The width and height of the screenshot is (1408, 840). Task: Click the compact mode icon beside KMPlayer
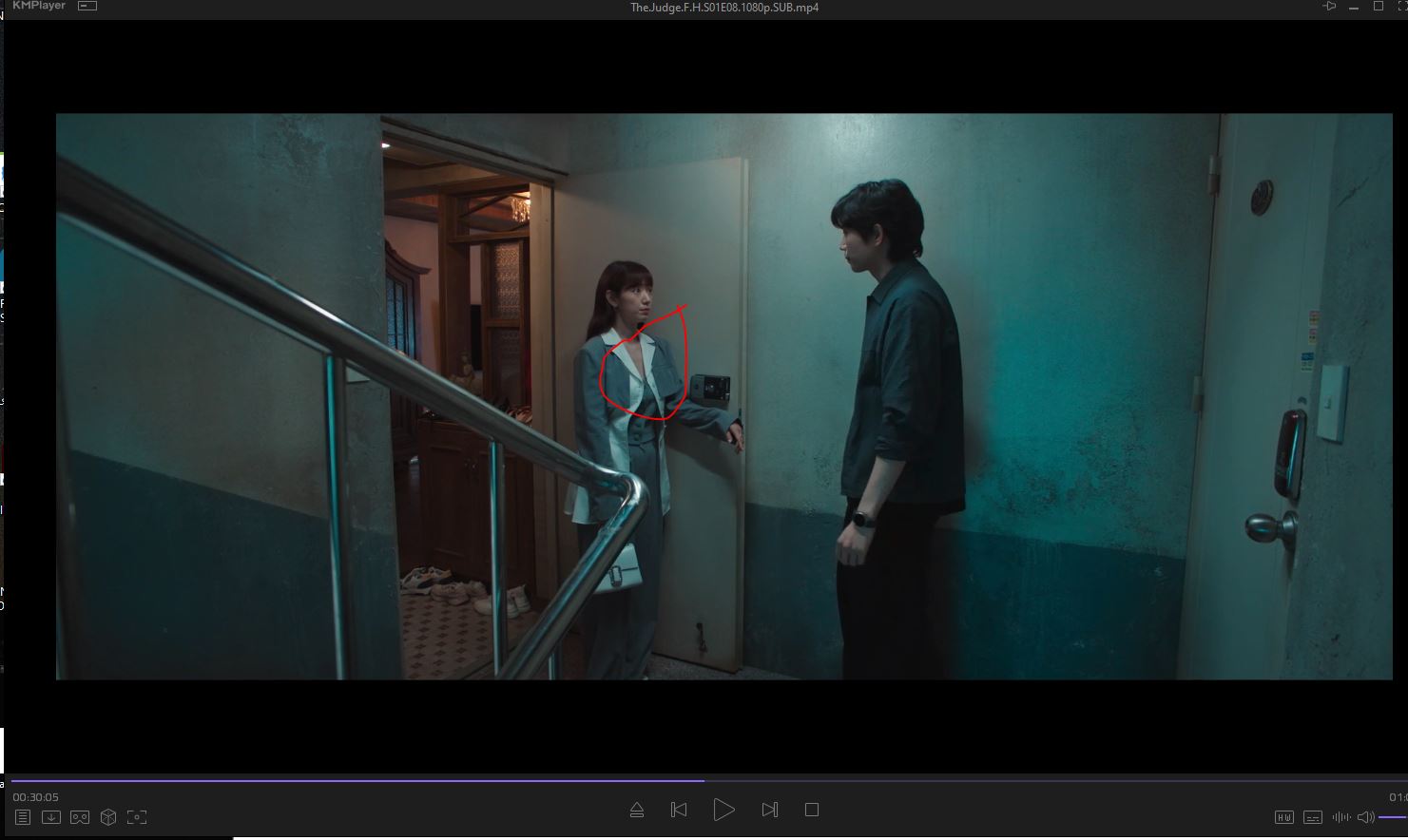pyautogui.click(x=87, y=6)
